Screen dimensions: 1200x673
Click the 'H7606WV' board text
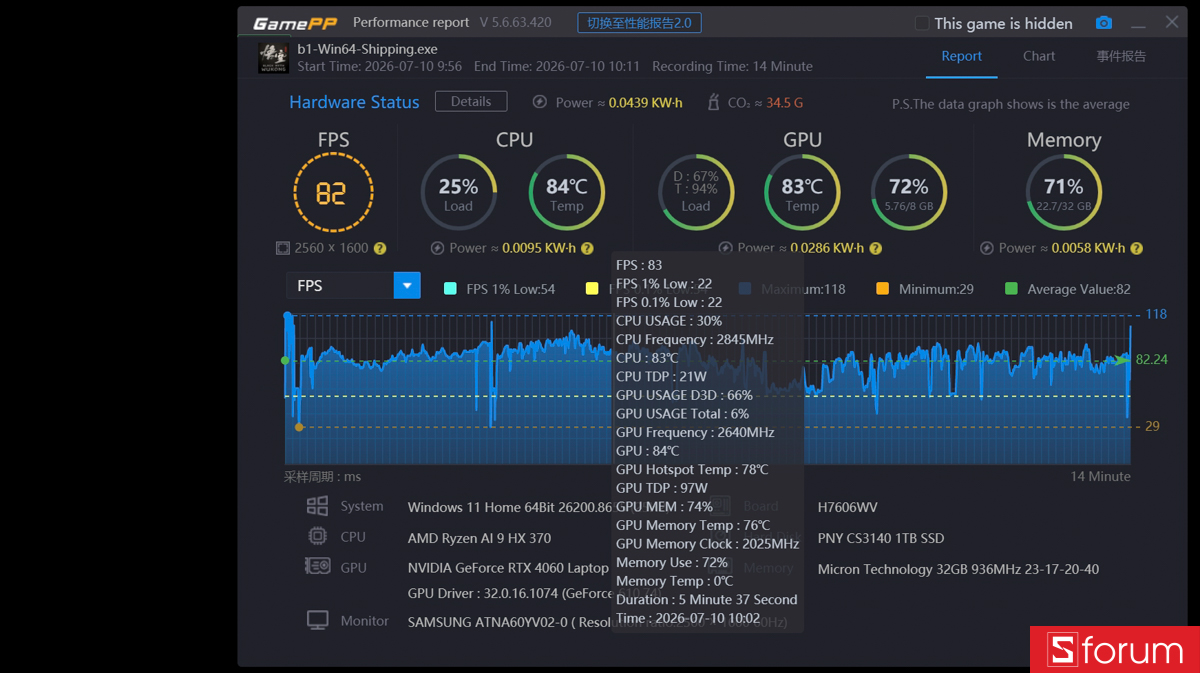[x=847, y=507]
